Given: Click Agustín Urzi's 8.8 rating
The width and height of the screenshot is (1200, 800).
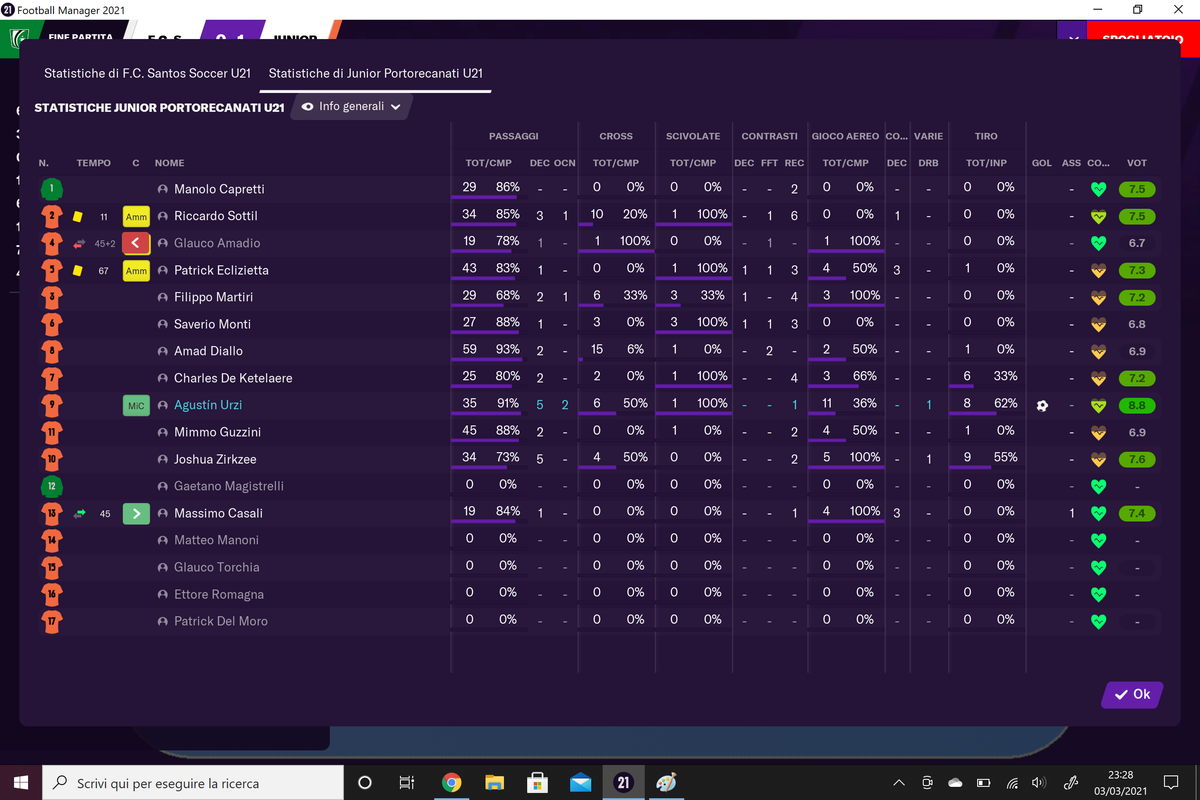Looking at the screenshot, I should click(x=1137, y=405).
